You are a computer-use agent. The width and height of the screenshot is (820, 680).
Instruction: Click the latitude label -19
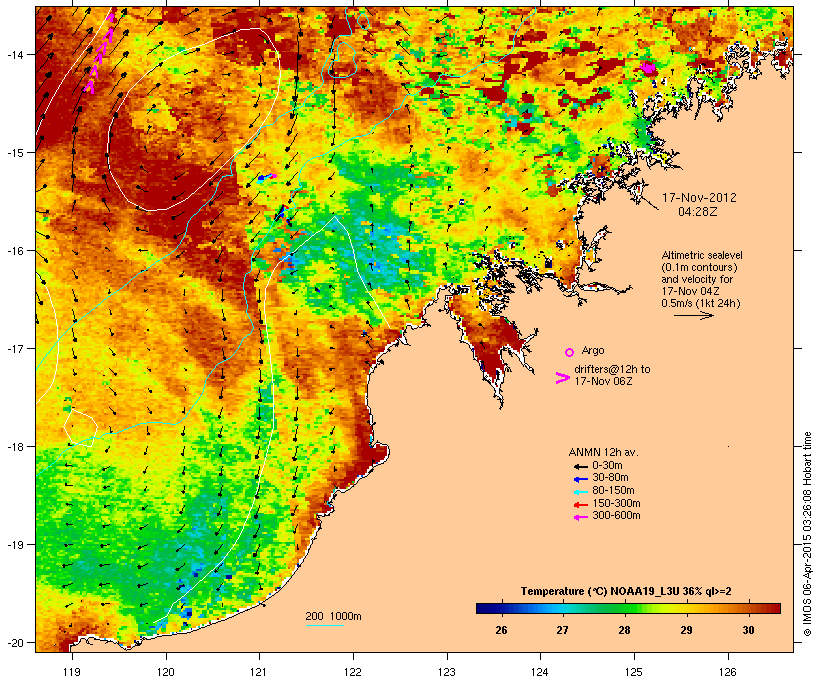14,545
